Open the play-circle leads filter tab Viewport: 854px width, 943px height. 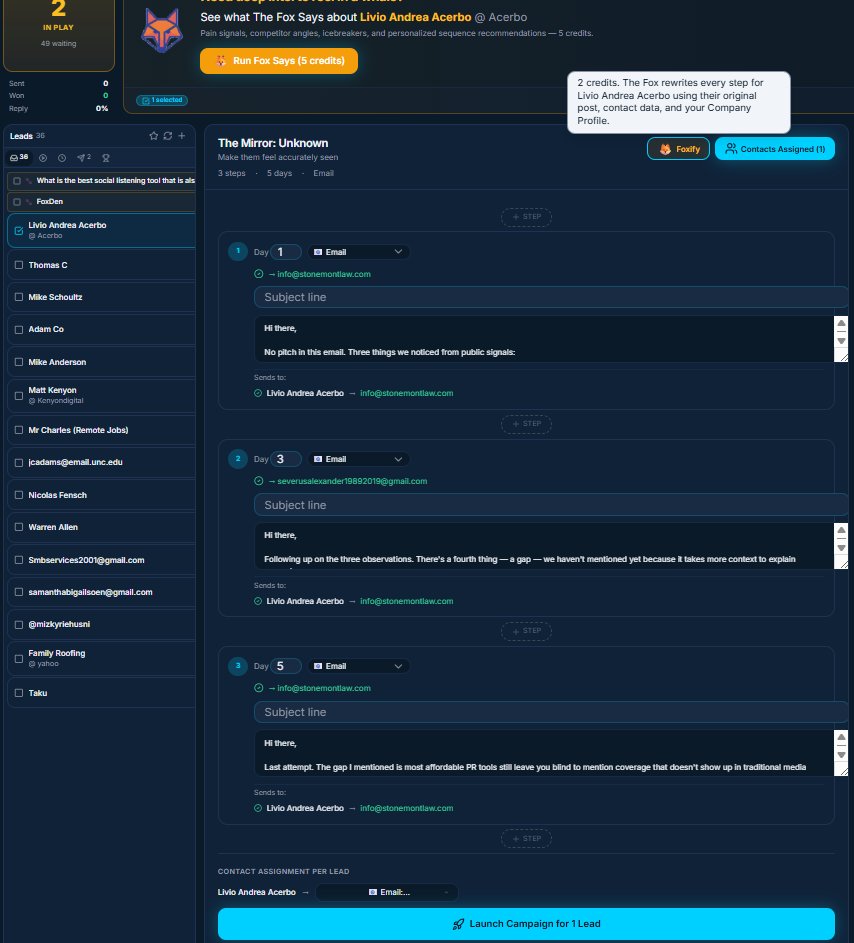(x=43, y=157)
